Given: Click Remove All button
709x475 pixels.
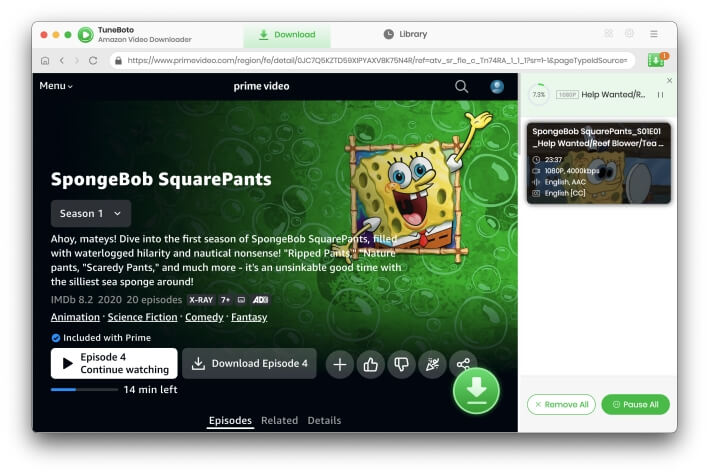Looking at the screenshot, I should (x=561, y=404).
